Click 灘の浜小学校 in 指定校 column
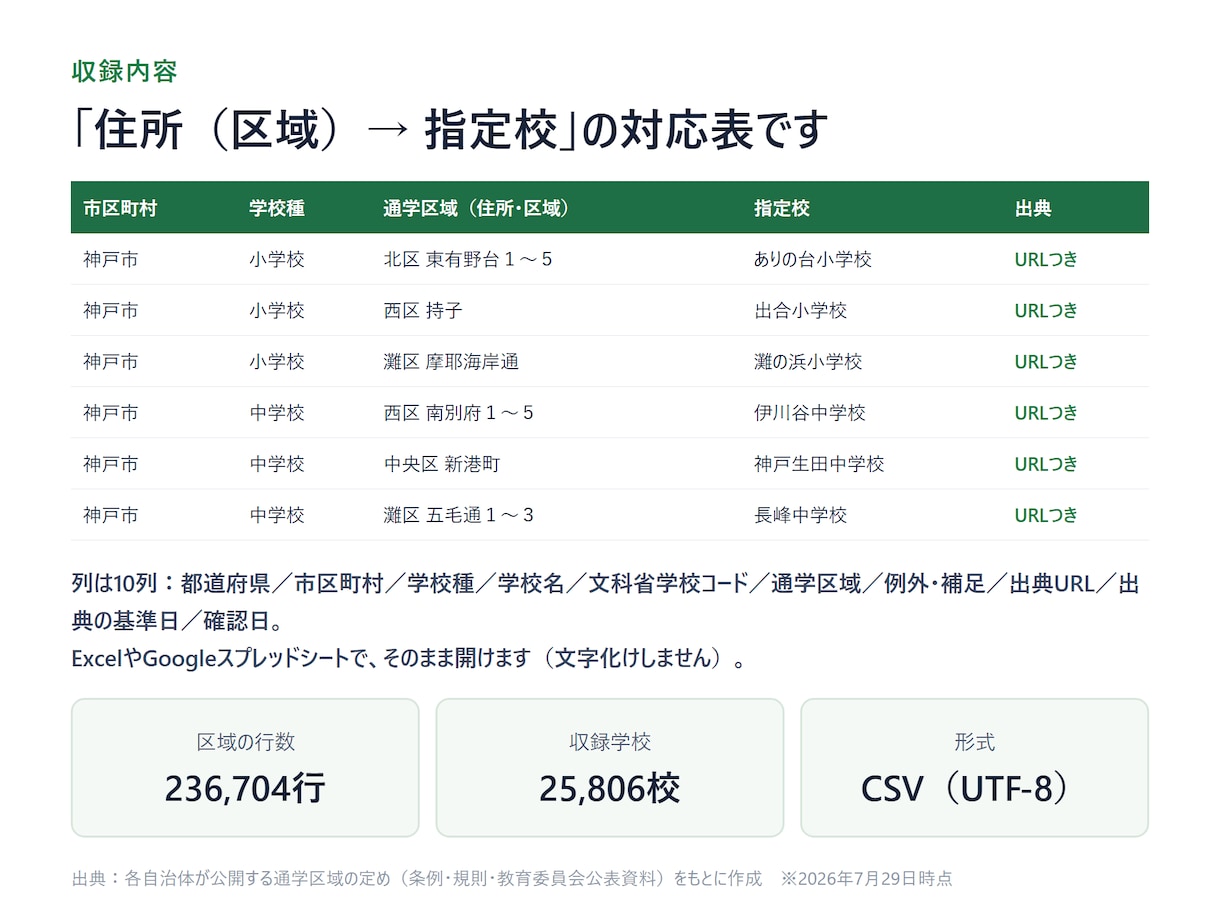 point(808,361)
